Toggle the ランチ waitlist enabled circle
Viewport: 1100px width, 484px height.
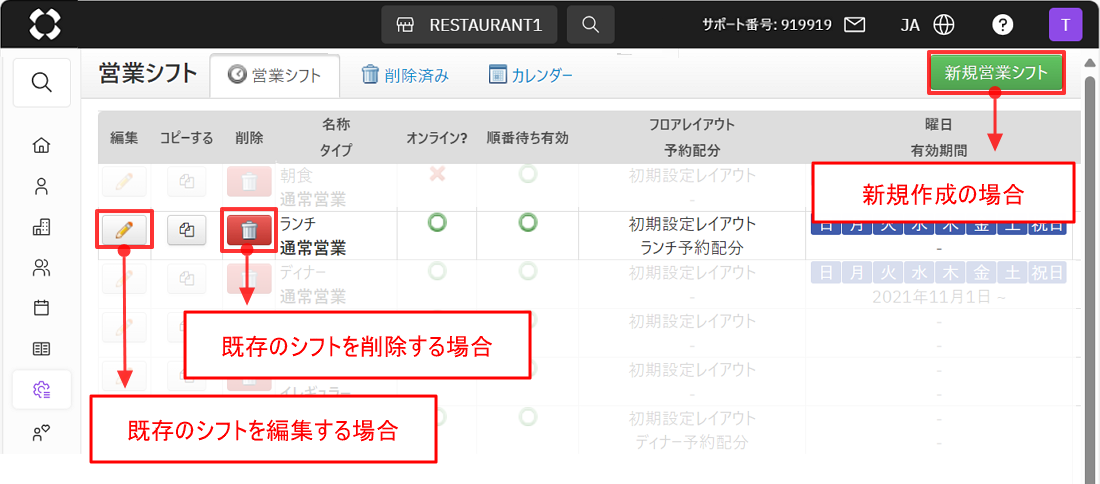[527, 223]
